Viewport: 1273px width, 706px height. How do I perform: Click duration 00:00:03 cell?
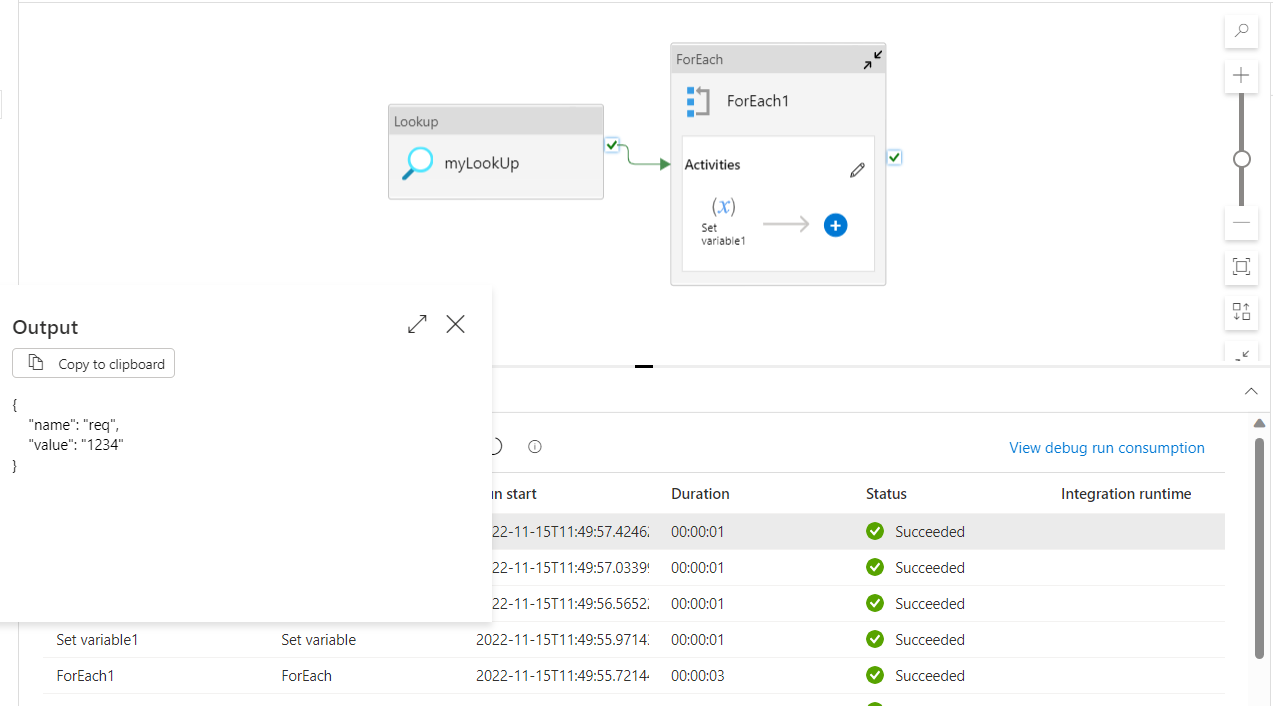tap(698, 676)
